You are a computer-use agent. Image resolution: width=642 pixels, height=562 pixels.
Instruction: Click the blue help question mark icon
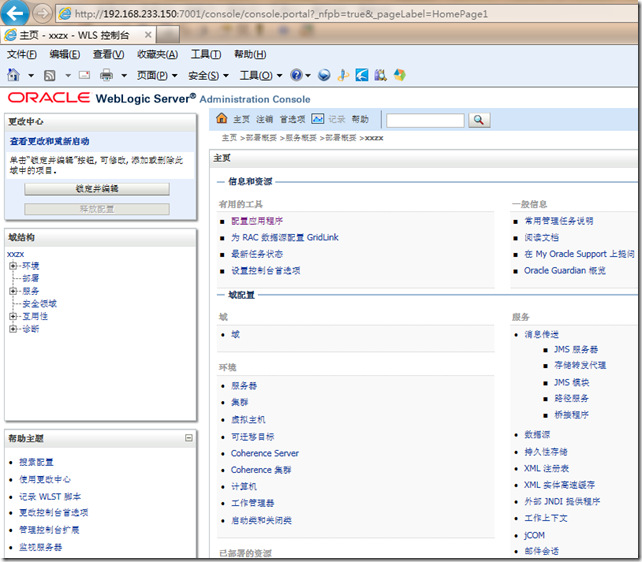(x=296, y=75)
